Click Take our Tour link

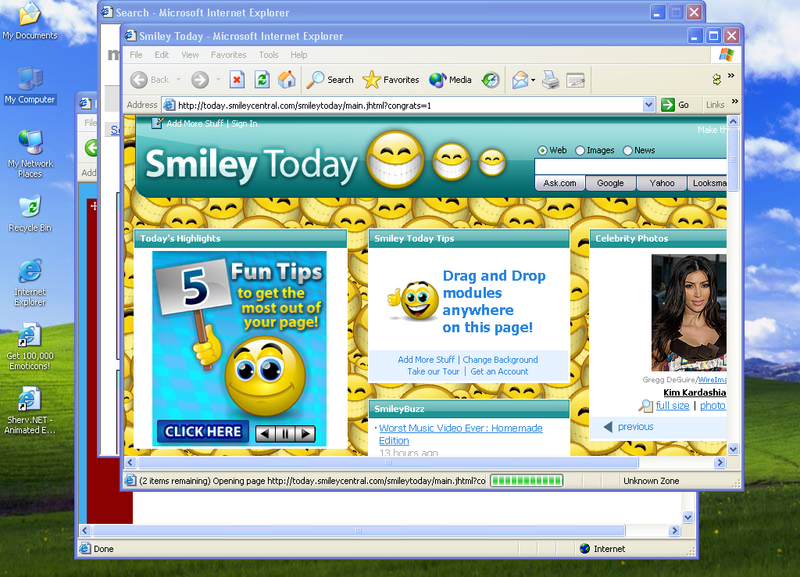[x=433, y=371]
